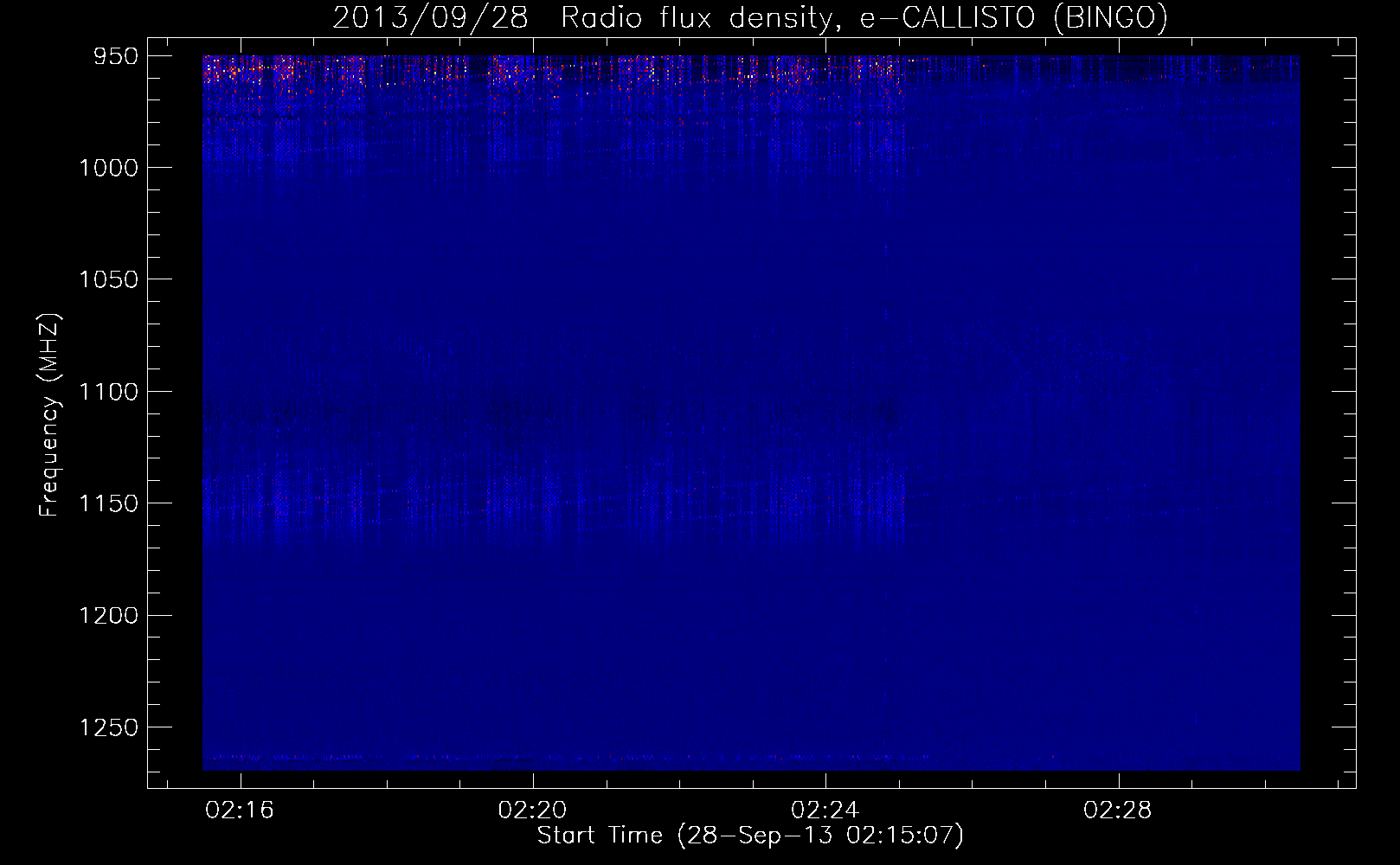Click the 'Frequency (MHZ)' axis title
Viewport: 1400px width, 865px height.
pyautogui.click(x=49, y=415)
